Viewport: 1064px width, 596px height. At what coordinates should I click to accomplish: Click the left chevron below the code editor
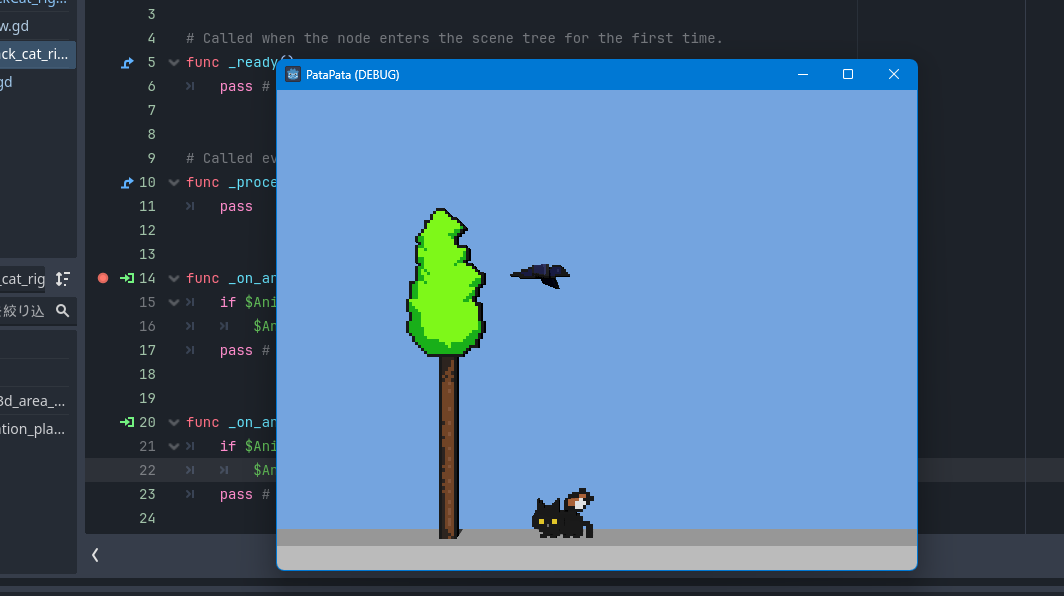click(x=95, y=554)
